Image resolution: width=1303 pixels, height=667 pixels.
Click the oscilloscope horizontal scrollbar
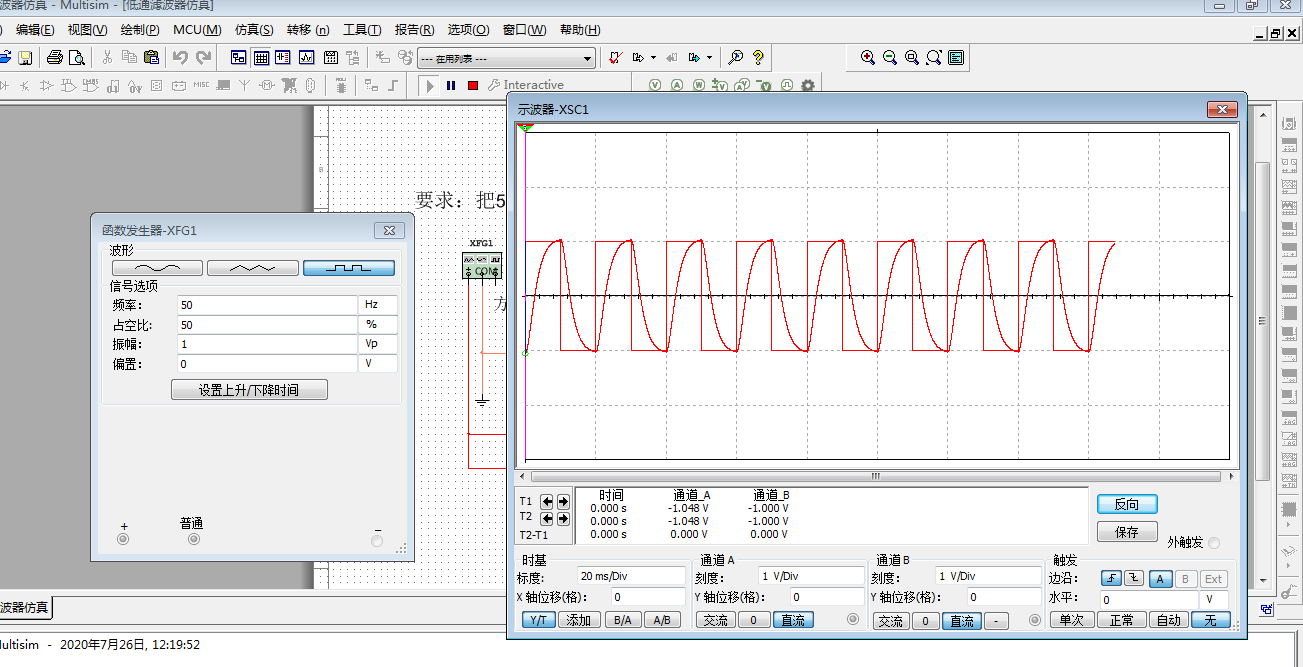point(877,476)
